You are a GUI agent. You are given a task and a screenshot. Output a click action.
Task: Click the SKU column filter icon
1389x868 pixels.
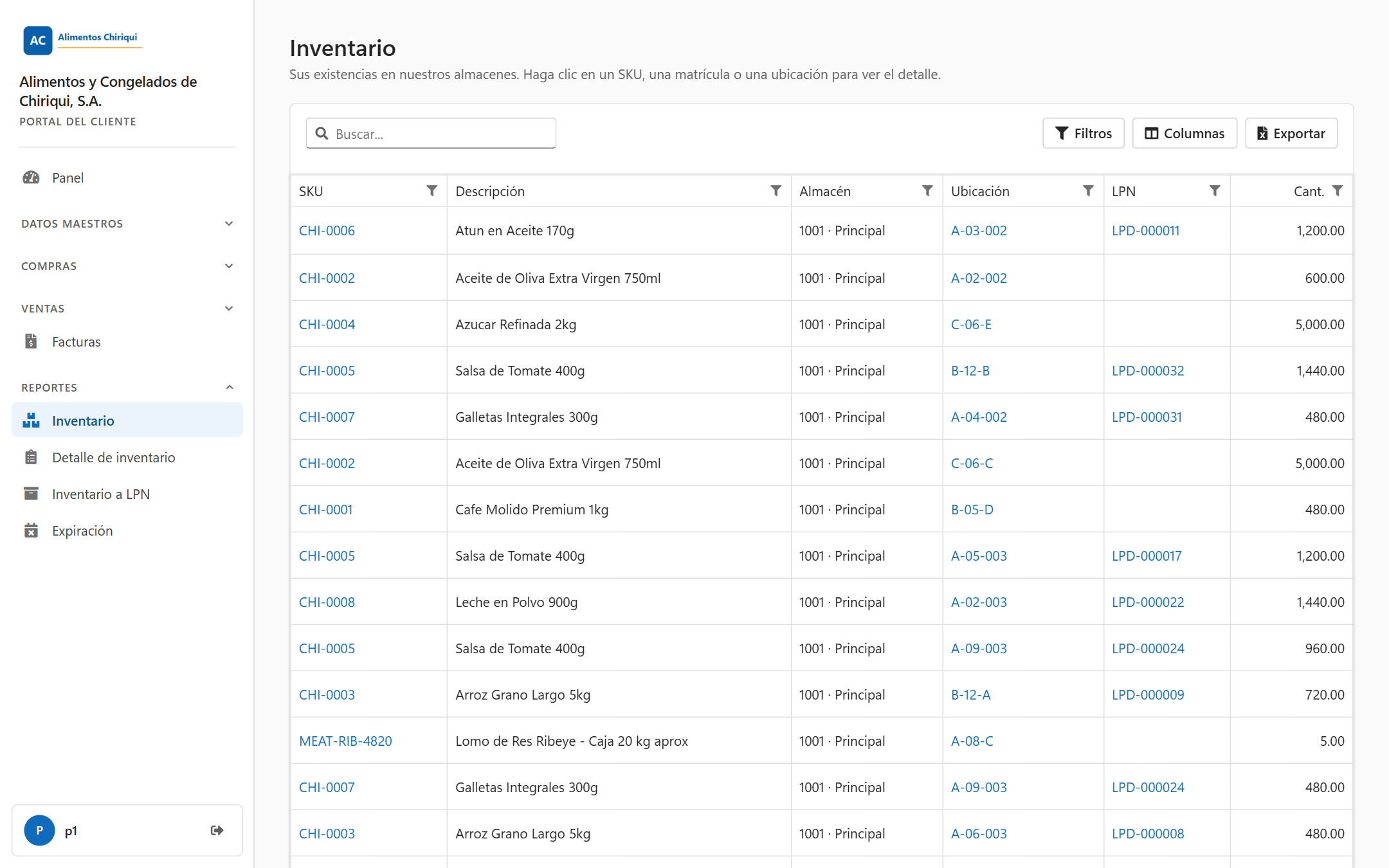[x=432, y=191]
